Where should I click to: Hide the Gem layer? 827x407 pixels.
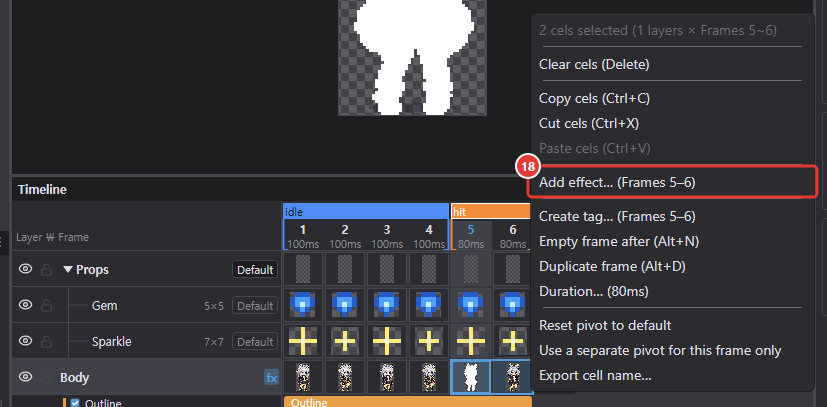click(25, 305)
